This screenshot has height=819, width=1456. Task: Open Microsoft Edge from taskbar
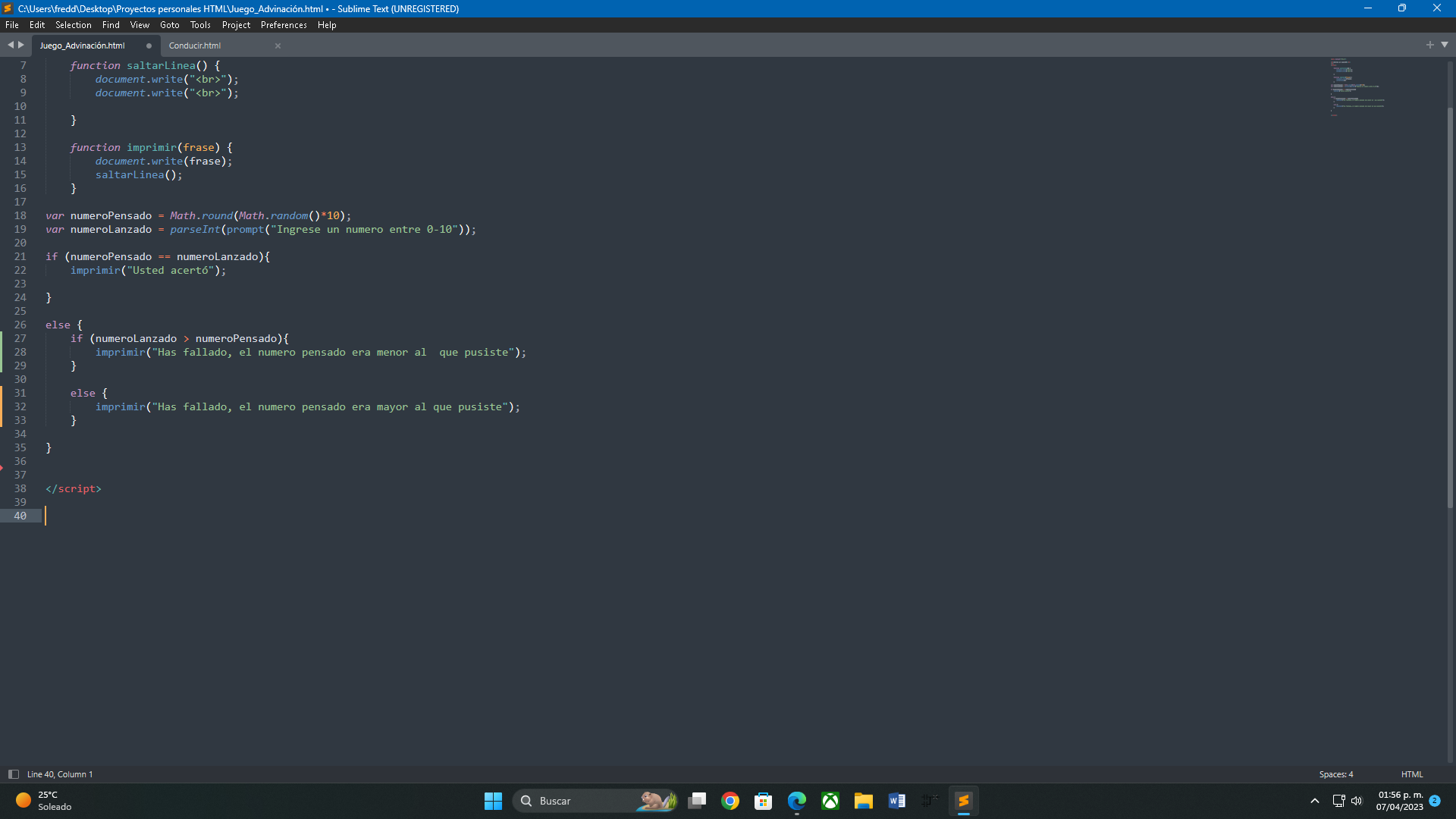[797, 801]
